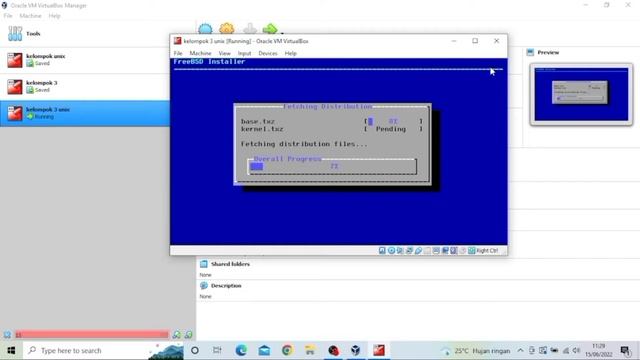
Task: Click the volume speaker tray icon
Action: (576, 351)
